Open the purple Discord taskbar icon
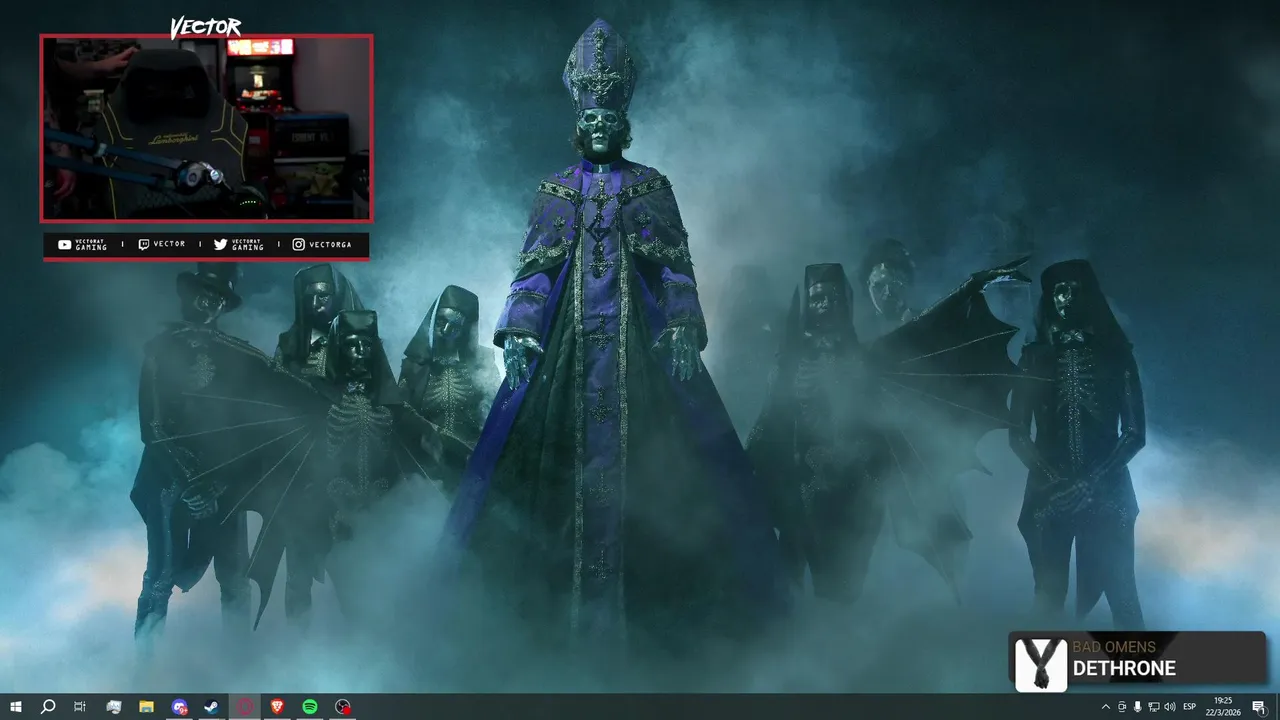Screen dimensions: 1280x720 (179, 707)
